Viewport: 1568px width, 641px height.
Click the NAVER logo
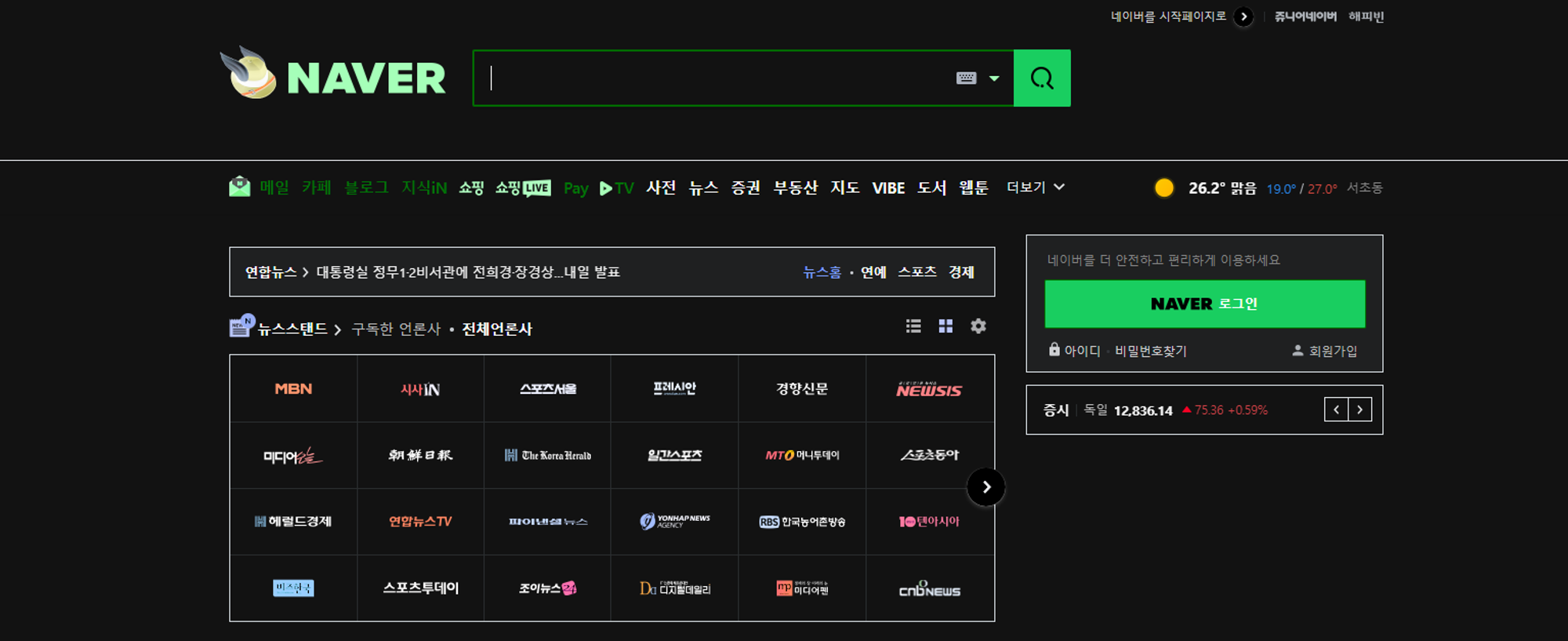[x=366, y=78]
